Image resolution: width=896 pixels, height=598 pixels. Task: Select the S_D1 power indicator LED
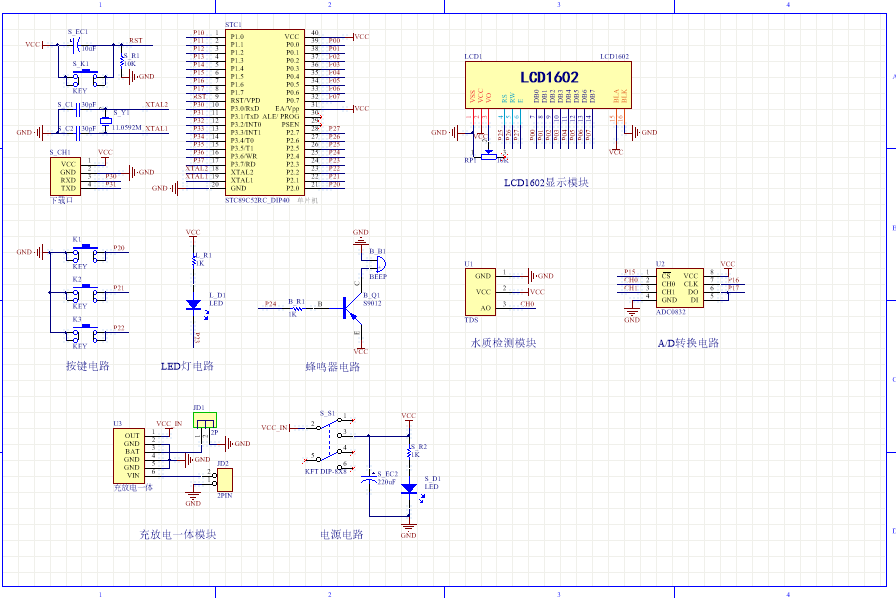tap(409, 488)
